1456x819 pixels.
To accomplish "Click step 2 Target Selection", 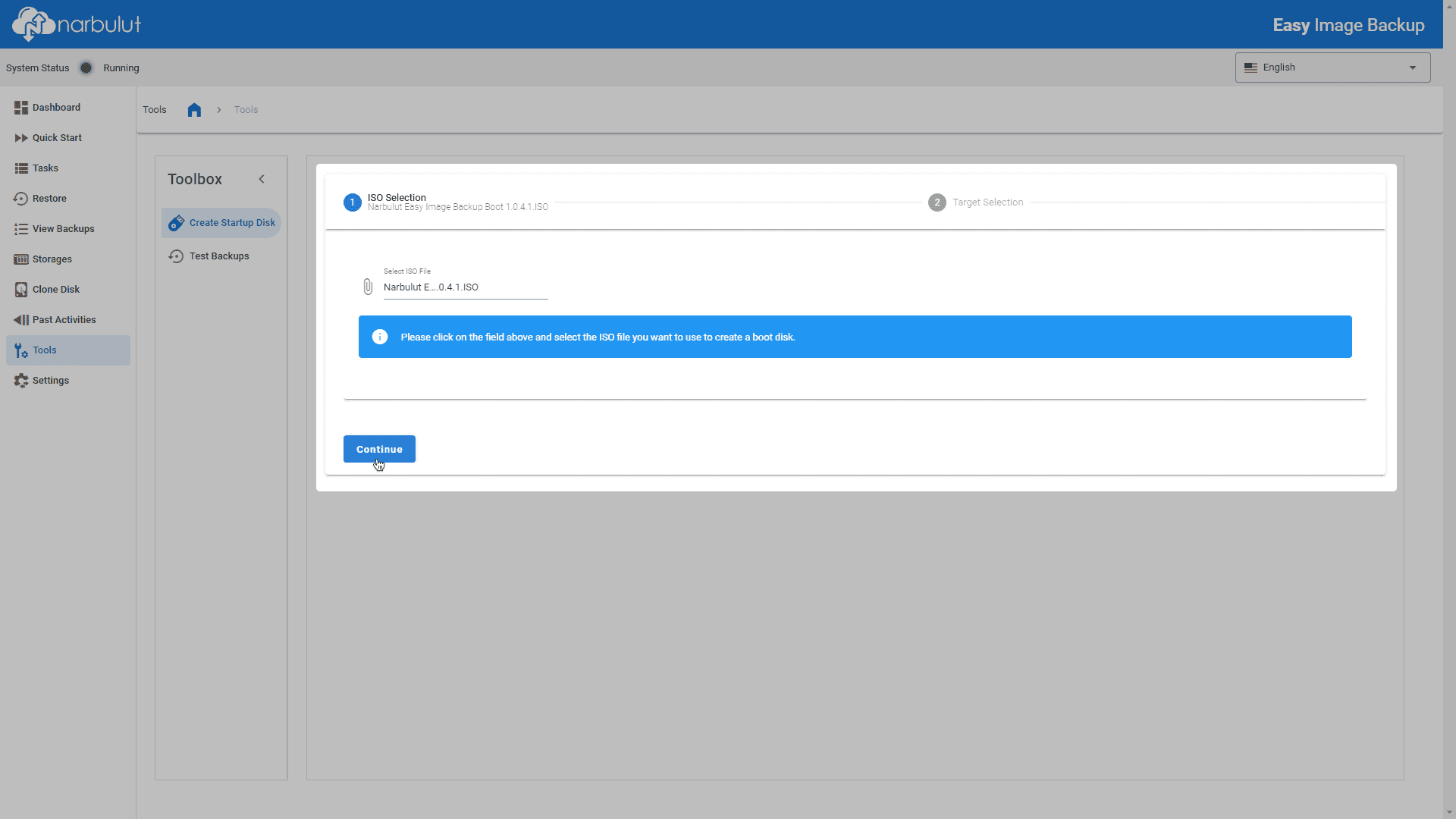I will 976,202.
